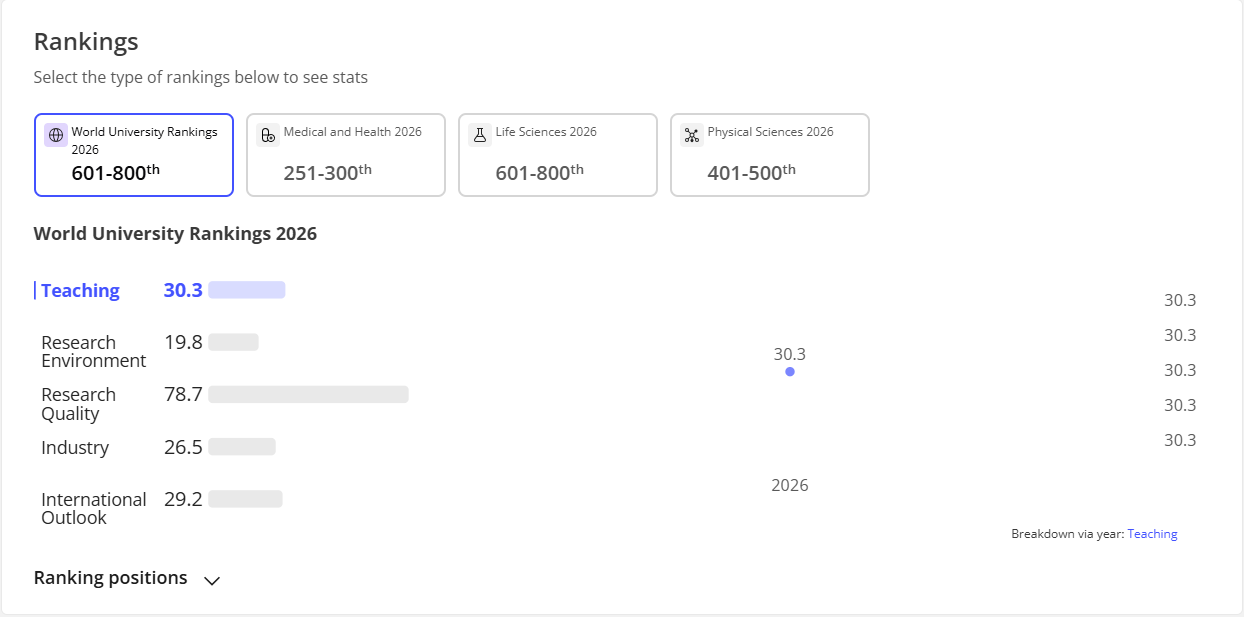Expand the Ranking positions section

[111, 578]
